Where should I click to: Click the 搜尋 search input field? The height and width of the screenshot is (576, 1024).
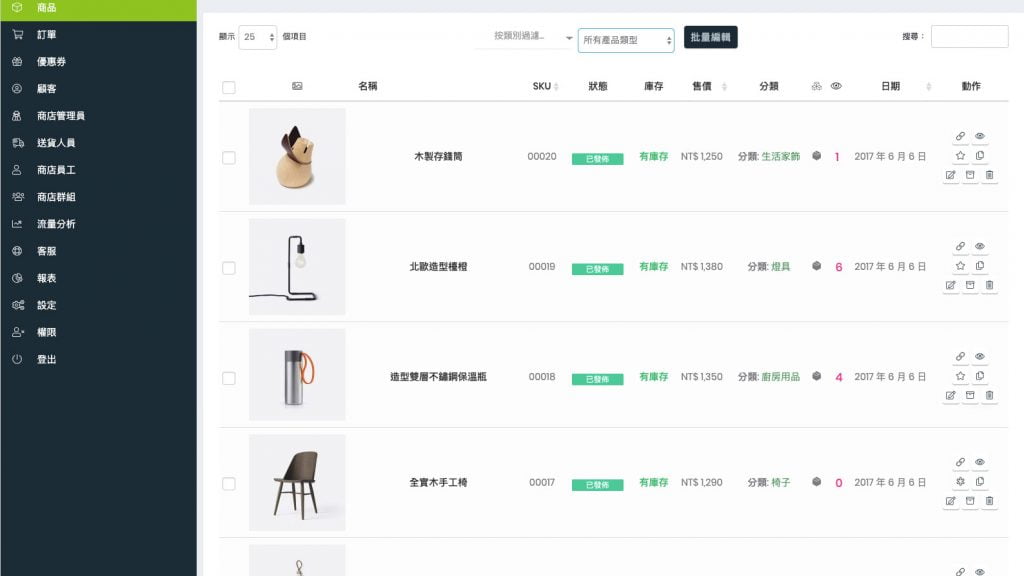(x=969, y=37)
